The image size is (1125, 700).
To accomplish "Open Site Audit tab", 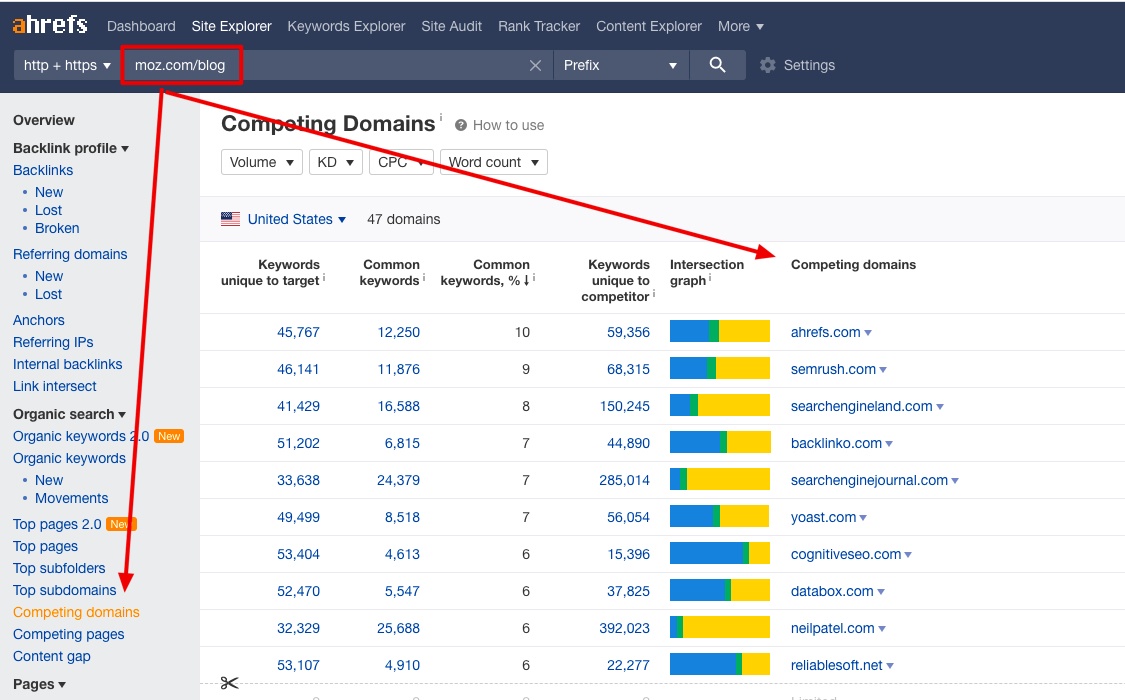I will click(x=451, y=27).
